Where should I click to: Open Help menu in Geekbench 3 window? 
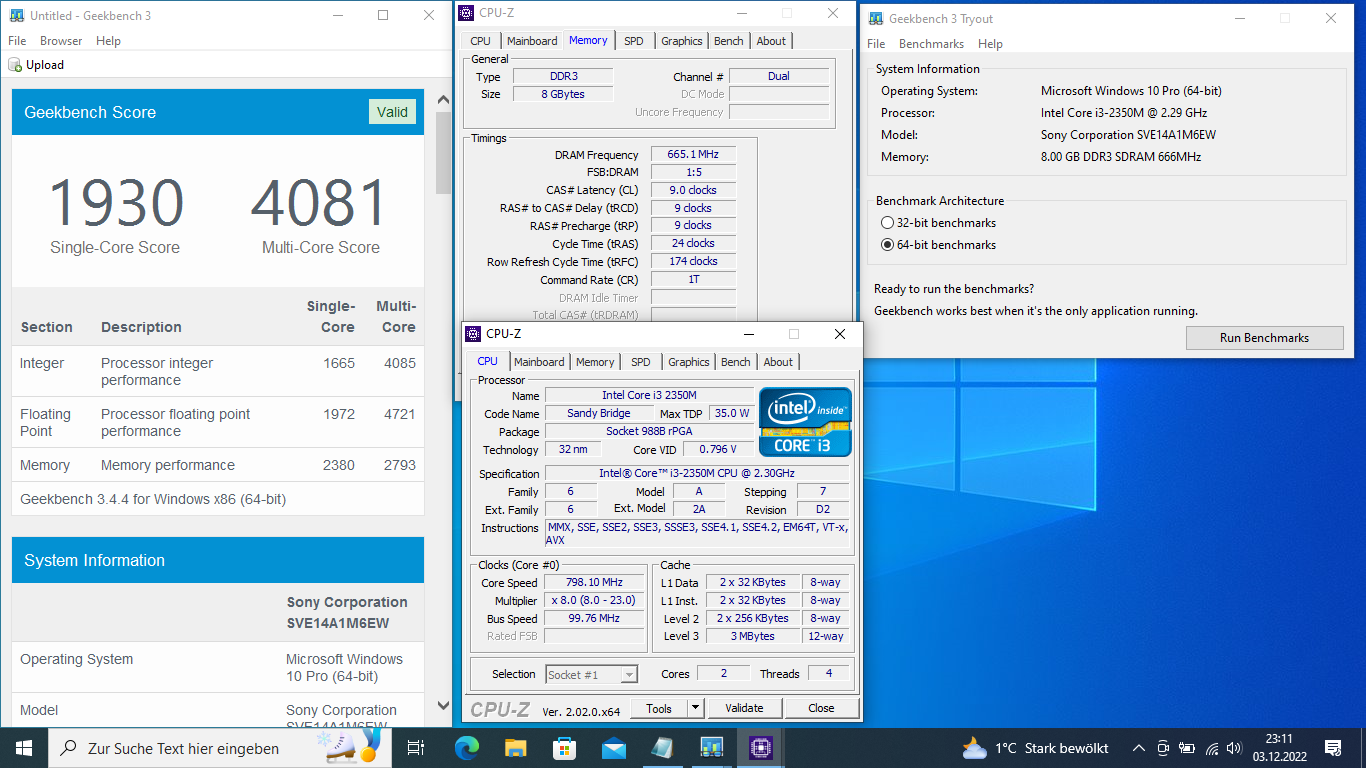click(x=108, y=41)
